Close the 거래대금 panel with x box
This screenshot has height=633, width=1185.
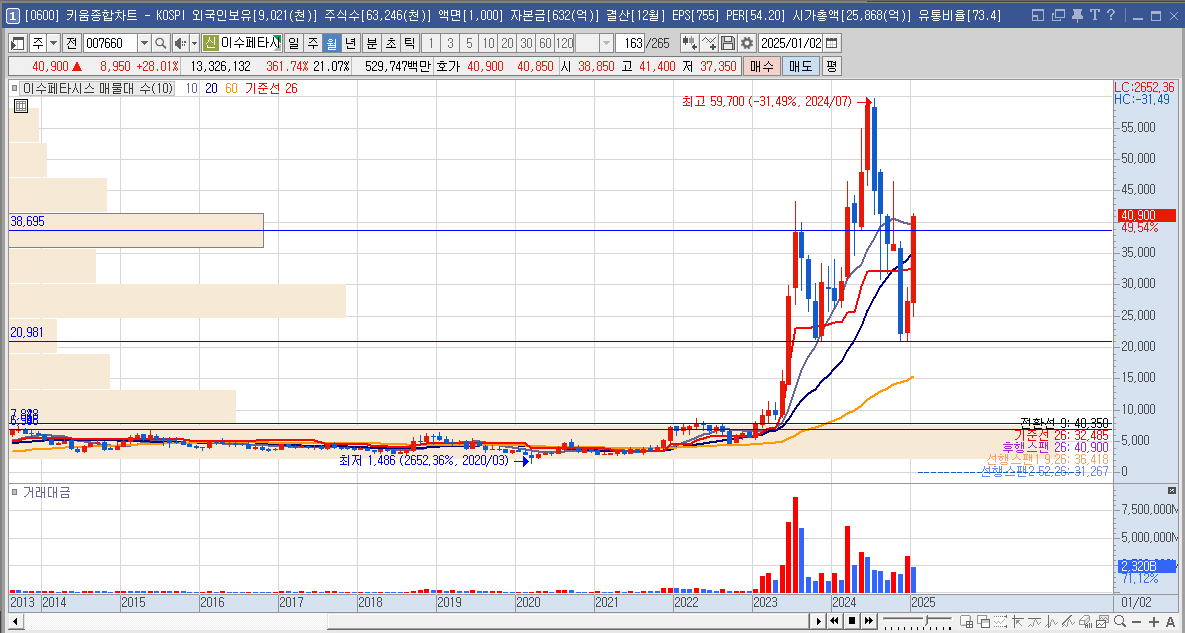pos(1172,490)
